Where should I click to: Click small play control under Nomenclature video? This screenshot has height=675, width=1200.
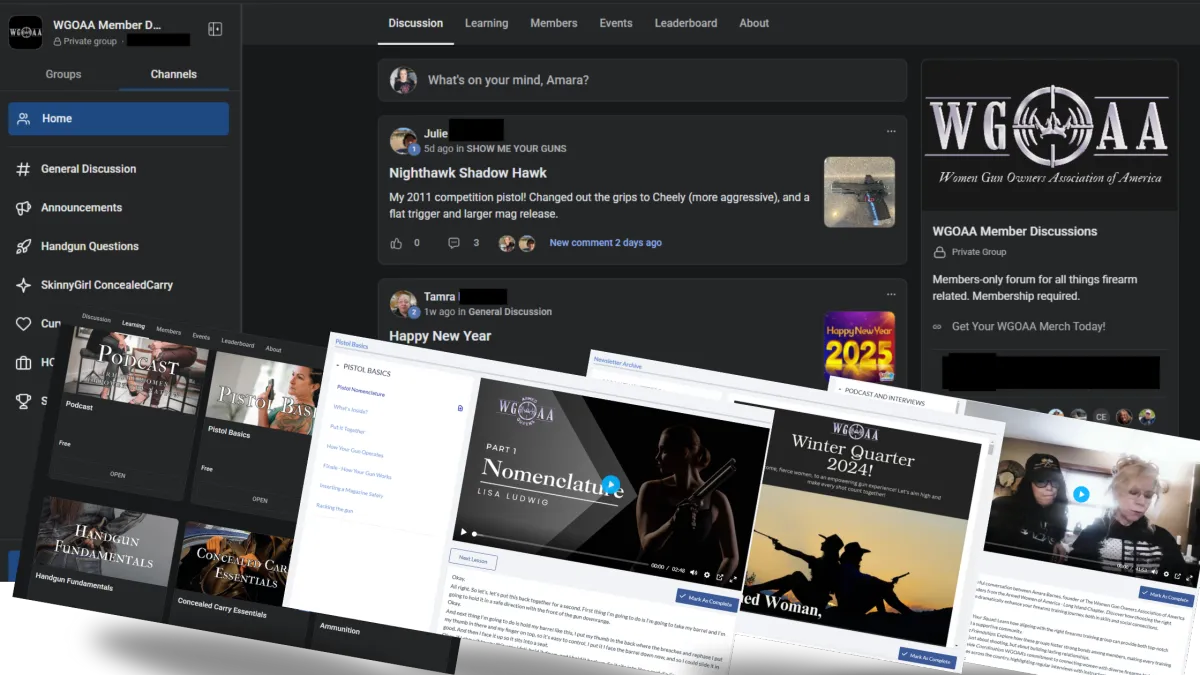pyautogui.click(x=463, y=532)
